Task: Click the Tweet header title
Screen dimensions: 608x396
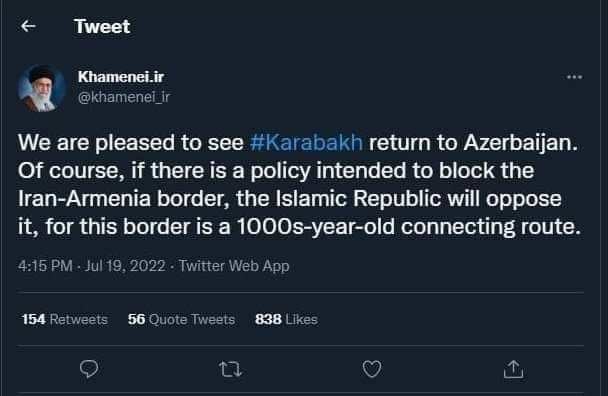Action: (102, 26)
